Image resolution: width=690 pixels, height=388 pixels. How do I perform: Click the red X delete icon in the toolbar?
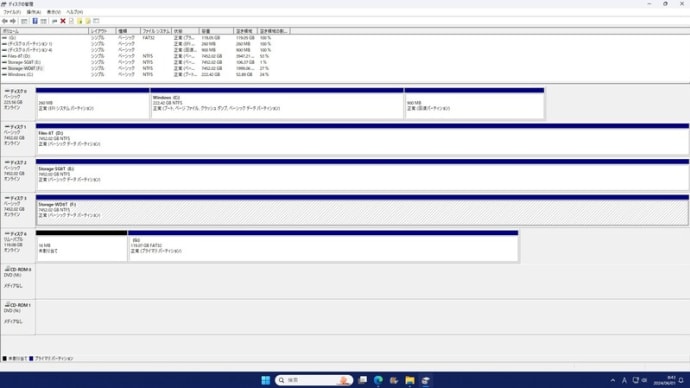point(63,21)
